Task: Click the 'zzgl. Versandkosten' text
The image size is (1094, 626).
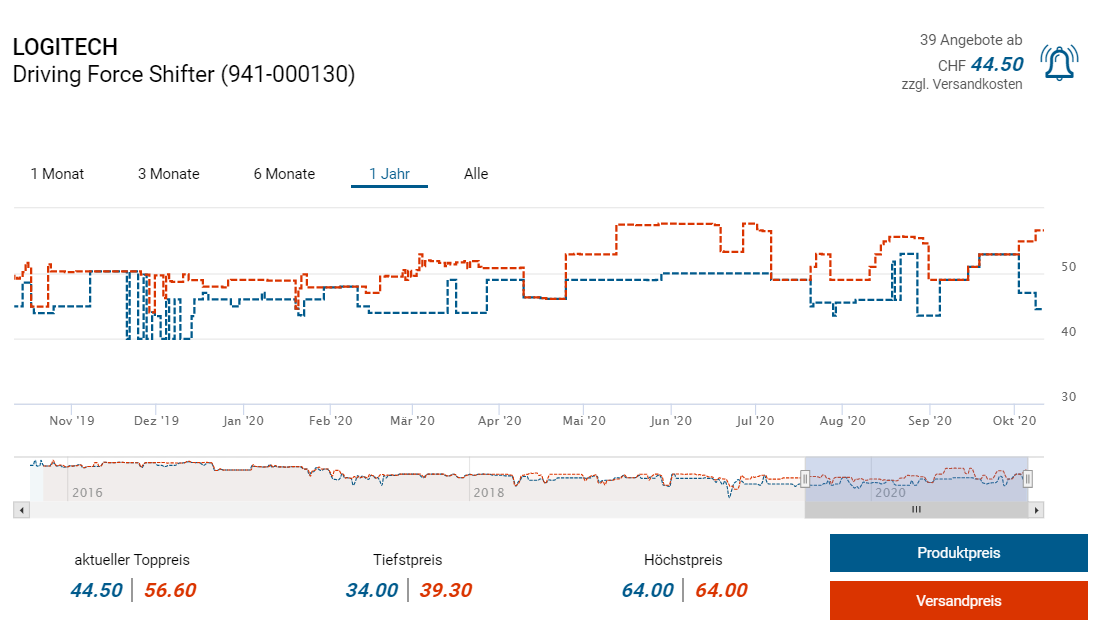Action: click(962, 84)
